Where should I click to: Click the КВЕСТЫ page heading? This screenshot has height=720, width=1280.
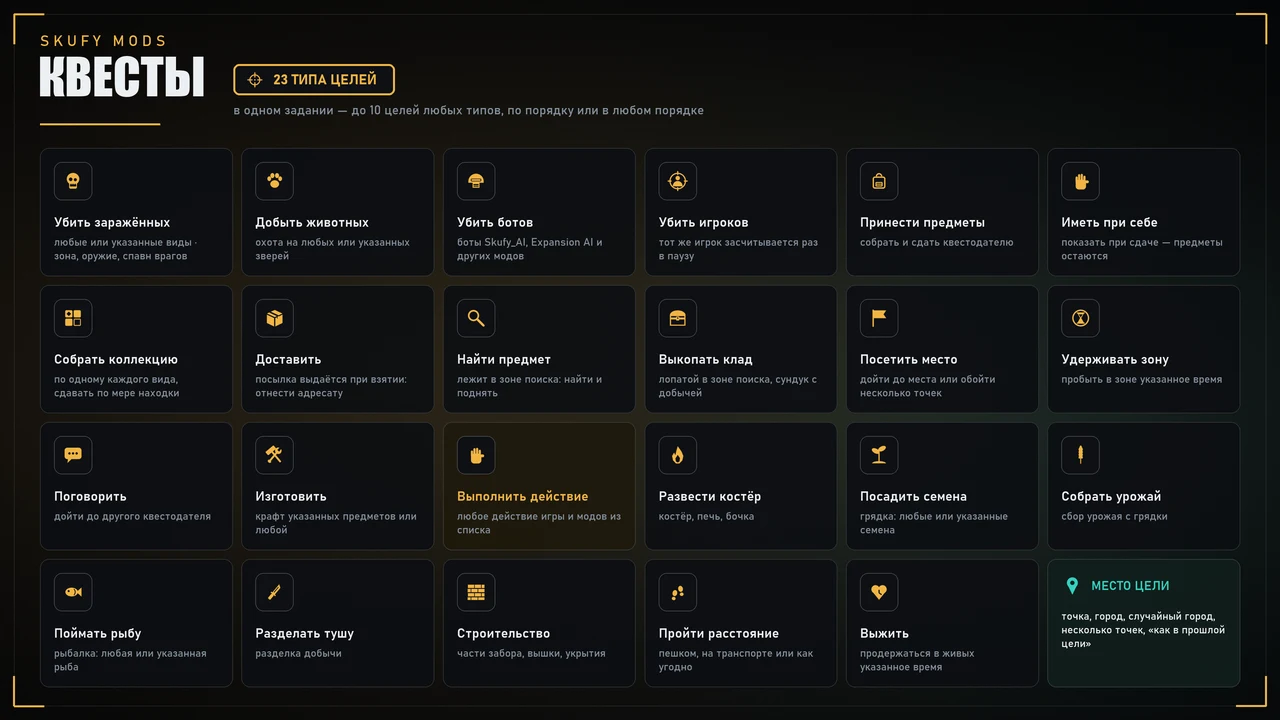(x=122, y=78)
